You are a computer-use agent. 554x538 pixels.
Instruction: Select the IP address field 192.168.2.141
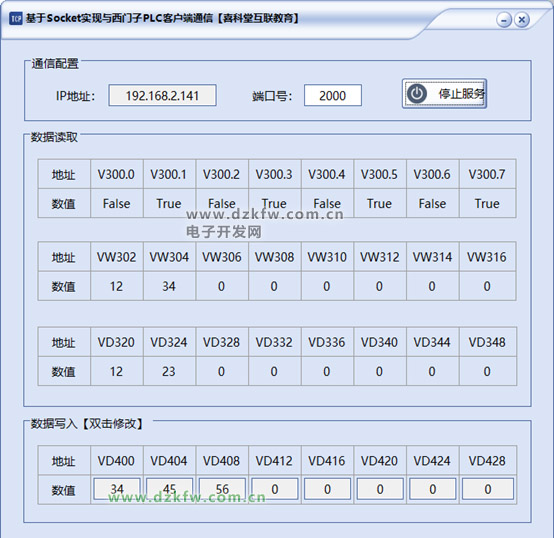point(163,95)
